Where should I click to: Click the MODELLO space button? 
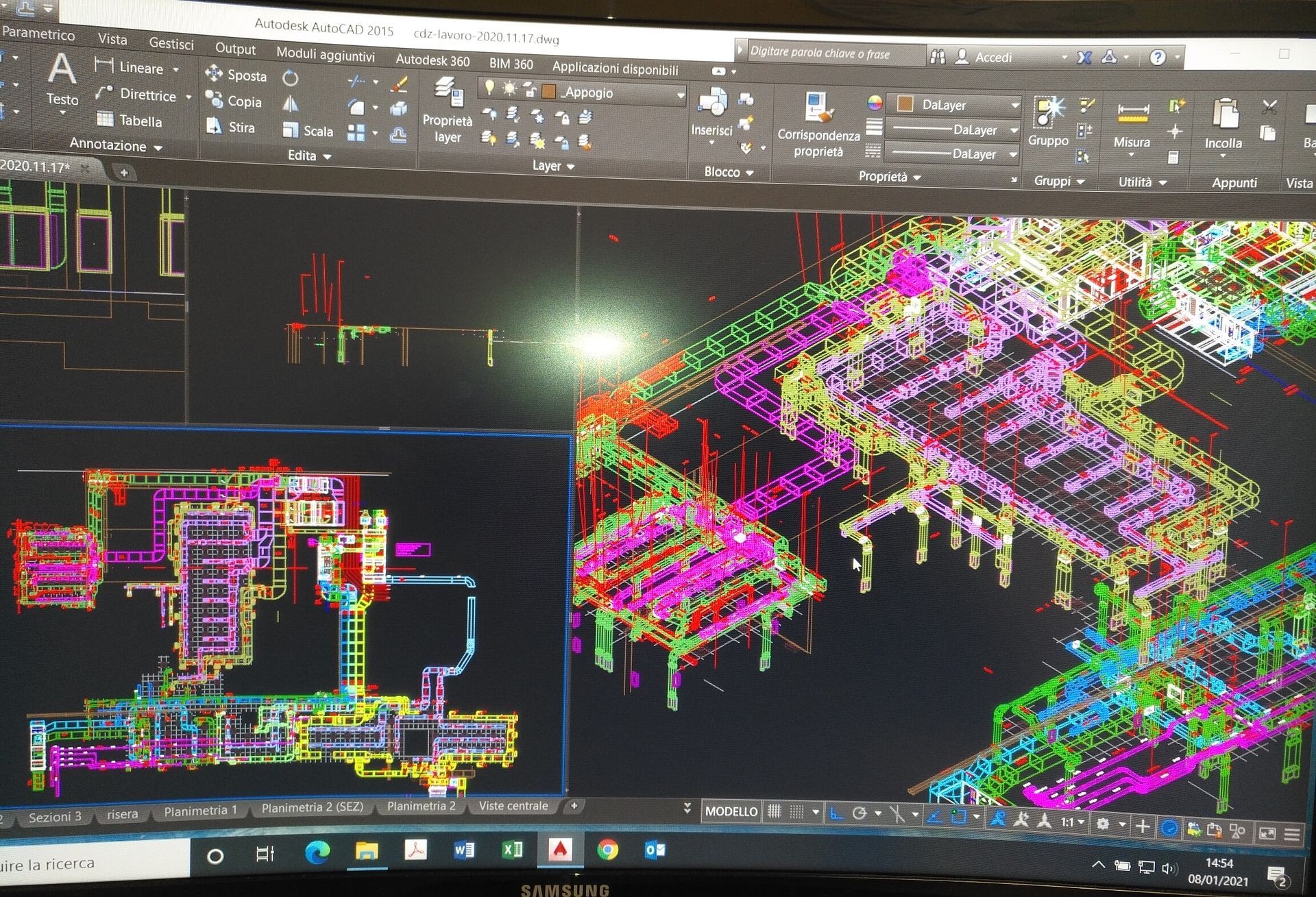click(731, 811)
